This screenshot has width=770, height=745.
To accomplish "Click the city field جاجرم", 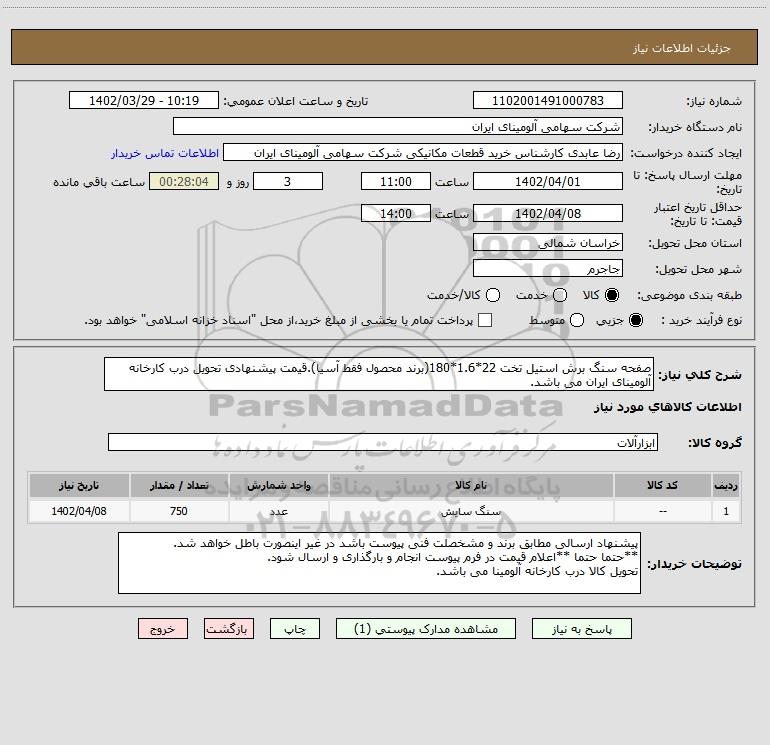I will [548, 268].
